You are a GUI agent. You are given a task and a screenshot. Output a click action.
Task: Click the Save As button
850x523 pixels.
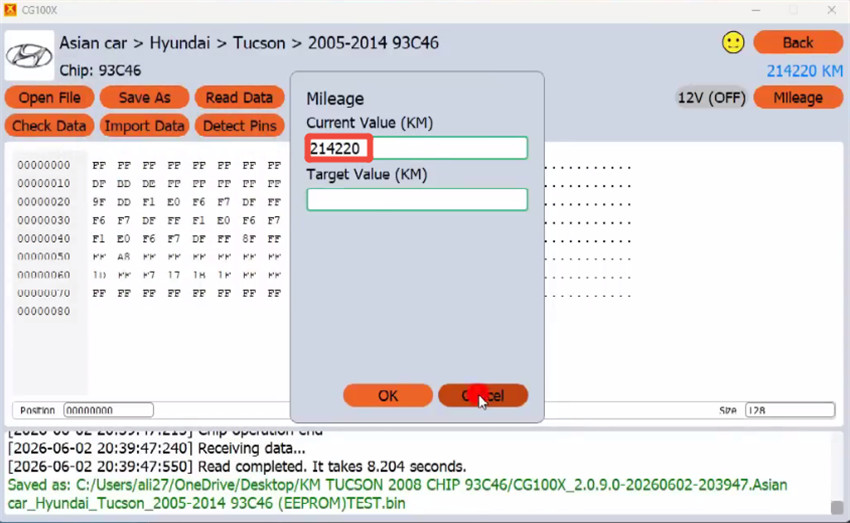coord(144,98)
